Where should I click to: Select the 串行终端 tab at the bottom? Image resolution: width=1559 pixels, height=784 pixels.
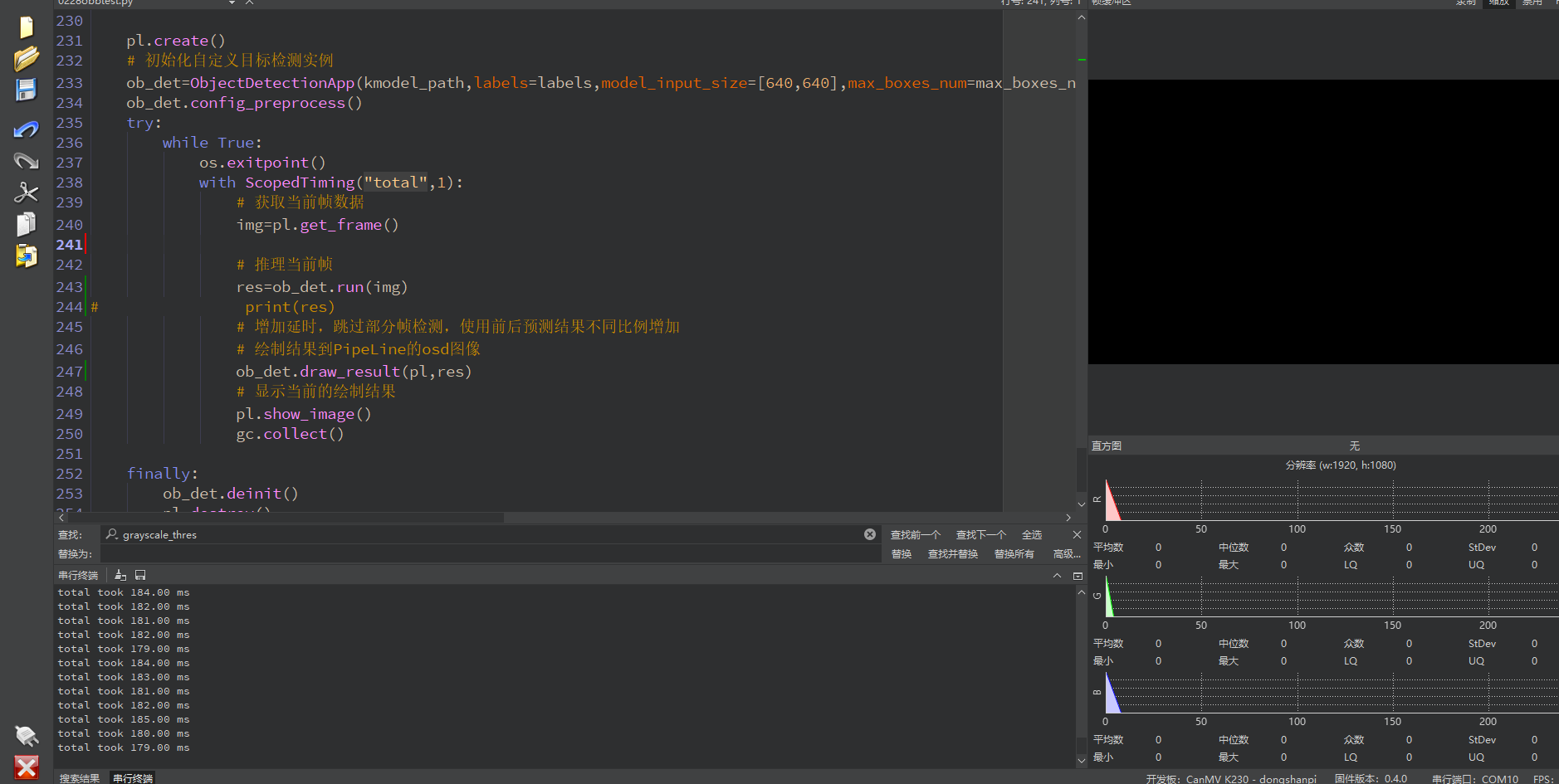coord(133,778)
